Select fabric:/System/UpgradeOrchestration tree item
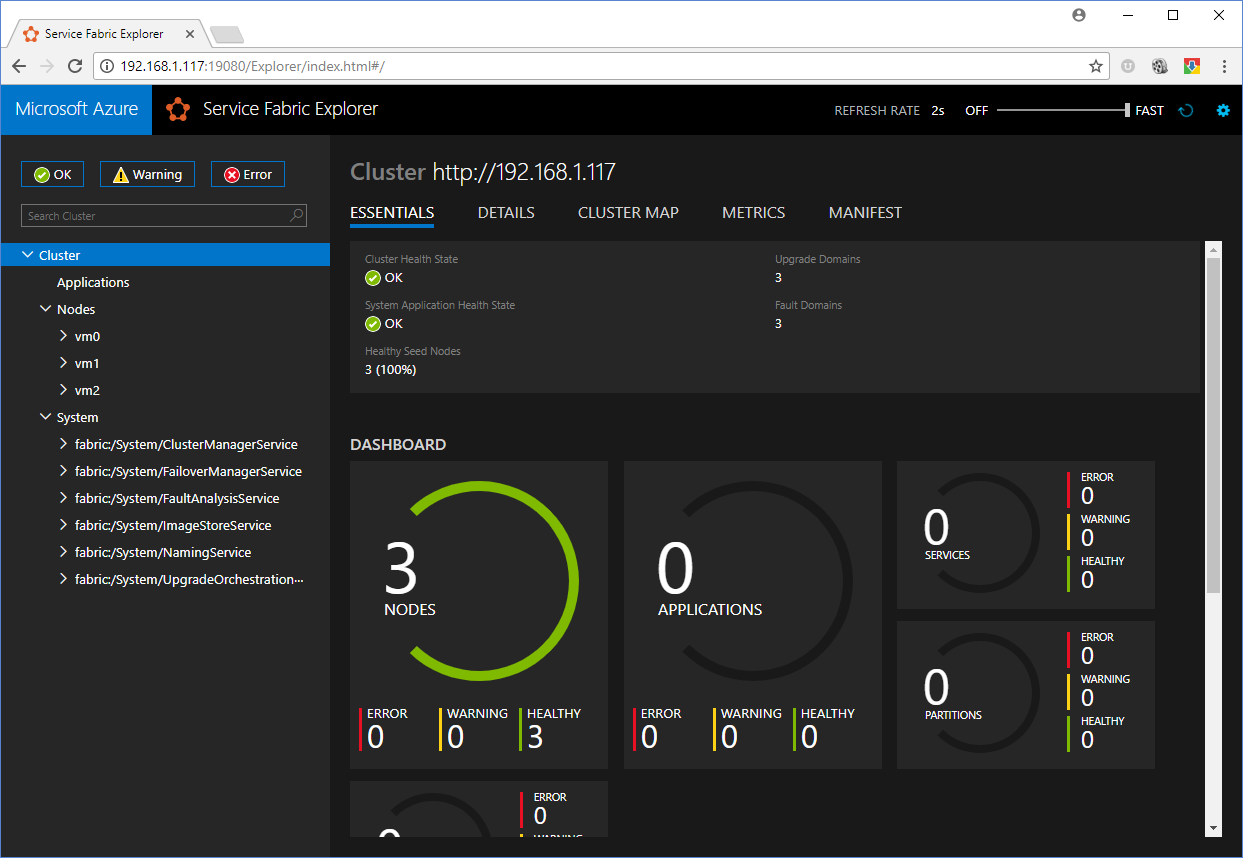Viewport: 1243px width, 858px height. (189, 579)
